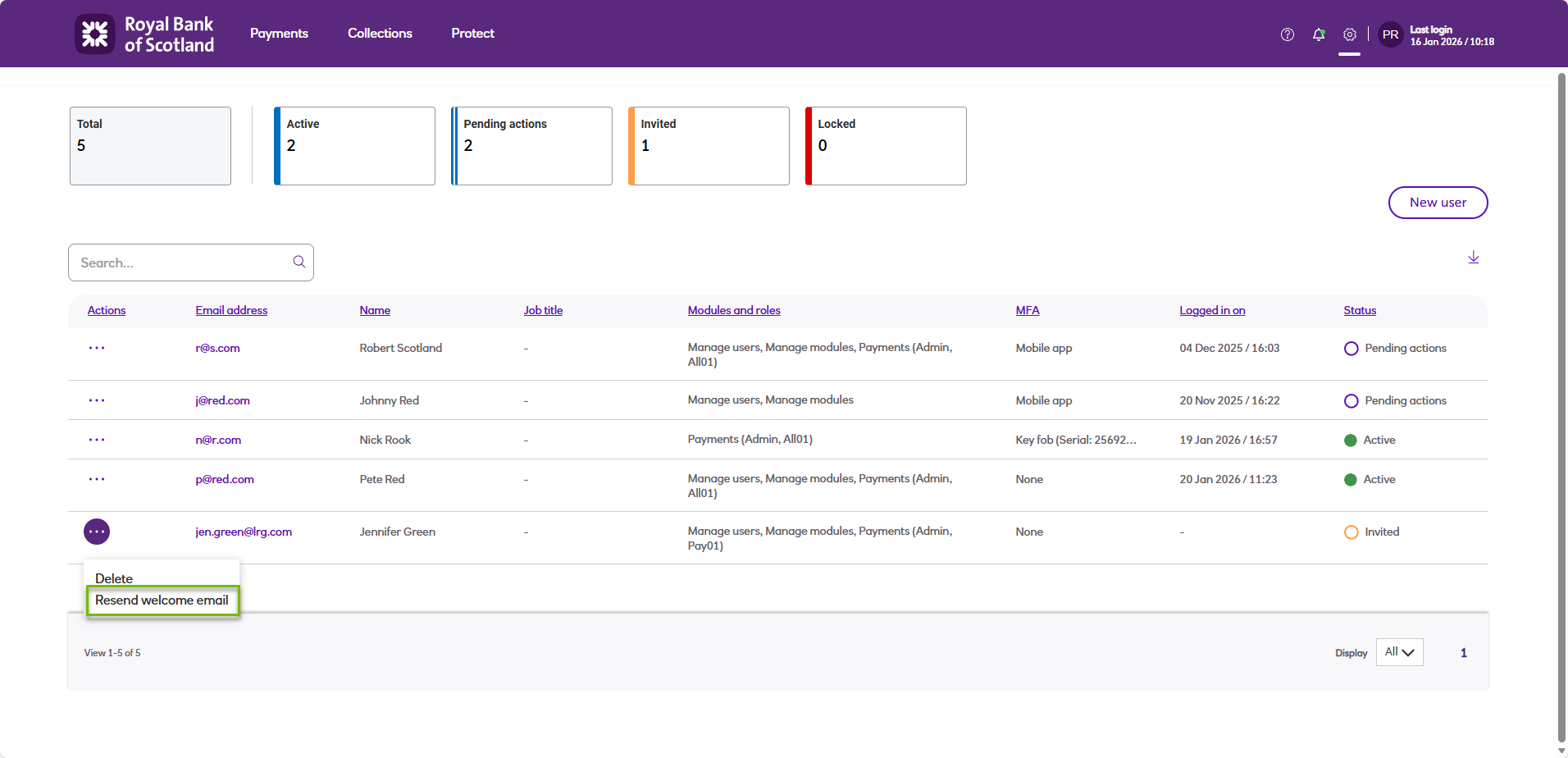Viewport: 1568px width, 758px height.
Task: Click the View 1-5 of 5 text
Action: pyautogui.click(x=112, y=653)
